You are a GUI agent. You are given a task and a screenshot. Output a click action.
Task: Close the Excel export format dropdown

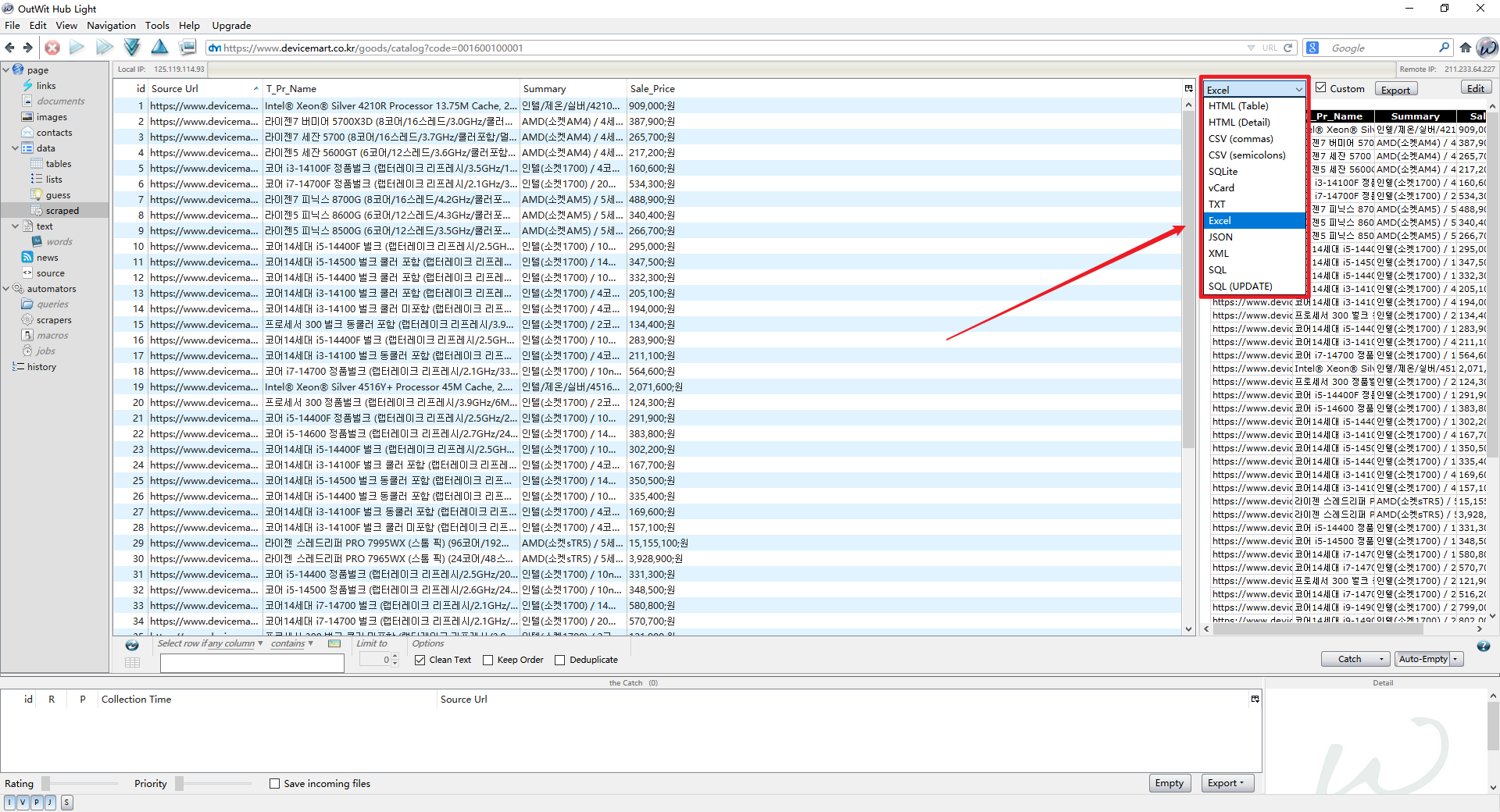(x=1299, y=90)
